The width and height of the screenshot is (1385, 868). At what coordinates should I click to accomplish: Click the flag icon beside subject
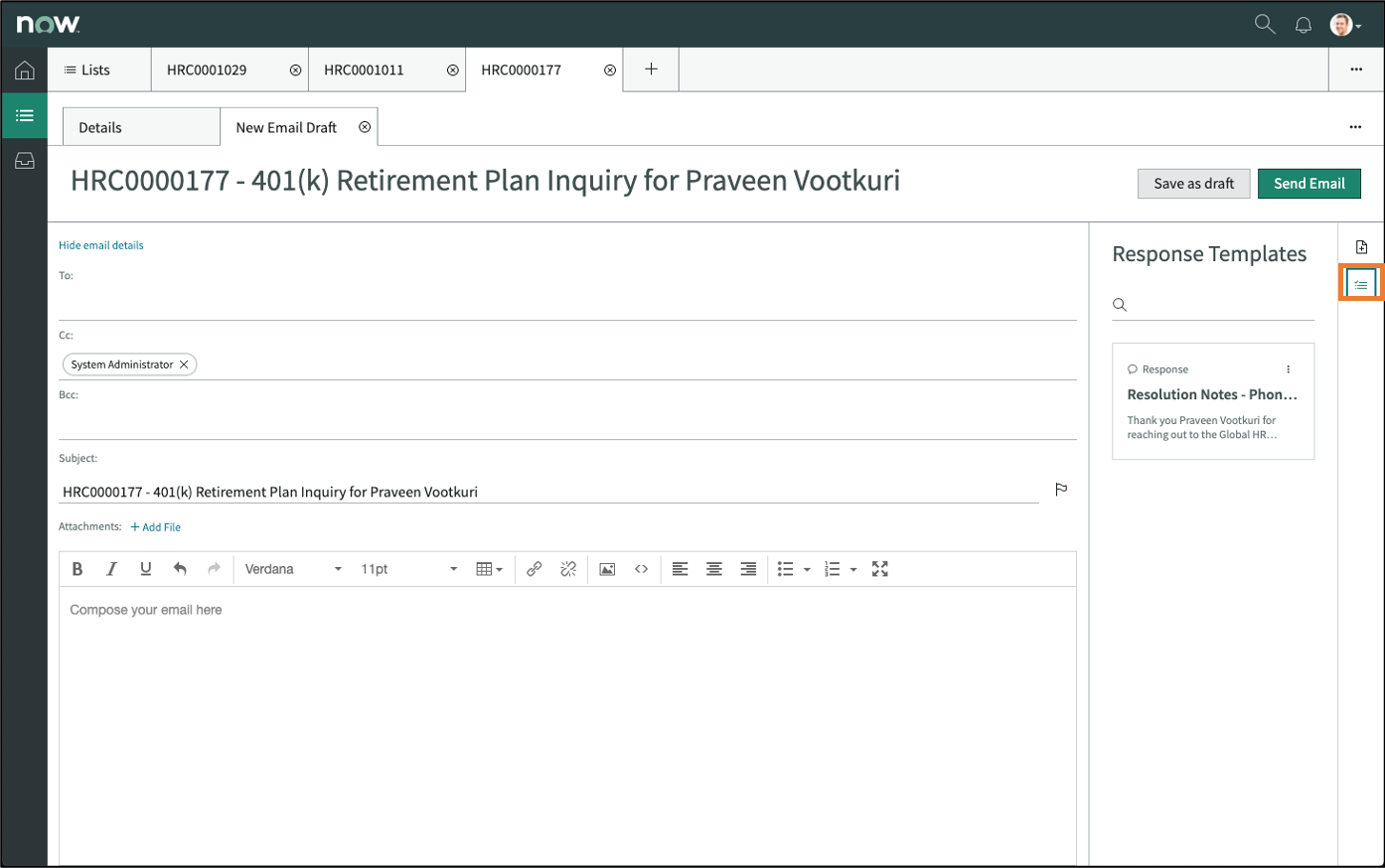click(x=1061, y=489)
